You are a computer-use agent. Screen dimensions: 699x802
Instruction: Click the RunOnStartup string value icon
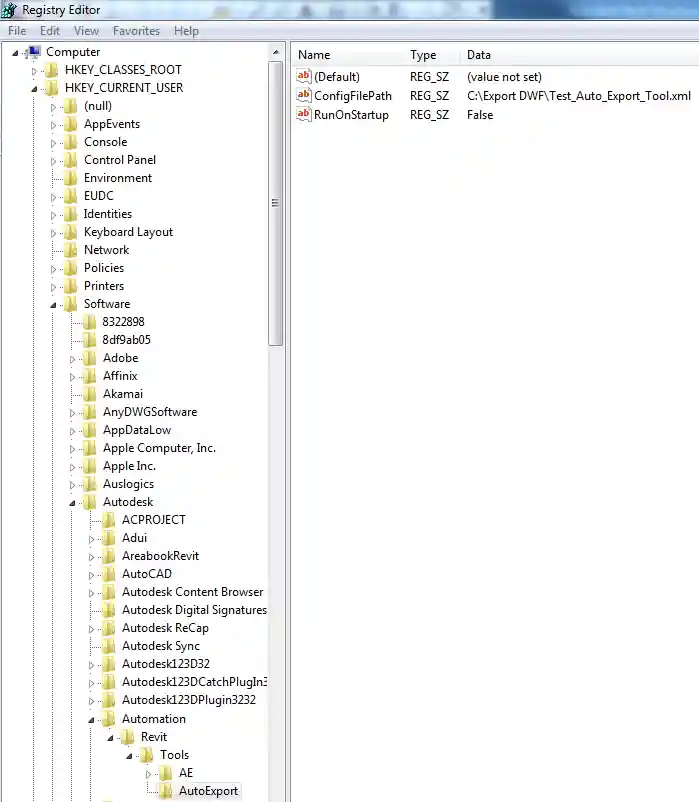pyautogui.click(x=304, y=115)
